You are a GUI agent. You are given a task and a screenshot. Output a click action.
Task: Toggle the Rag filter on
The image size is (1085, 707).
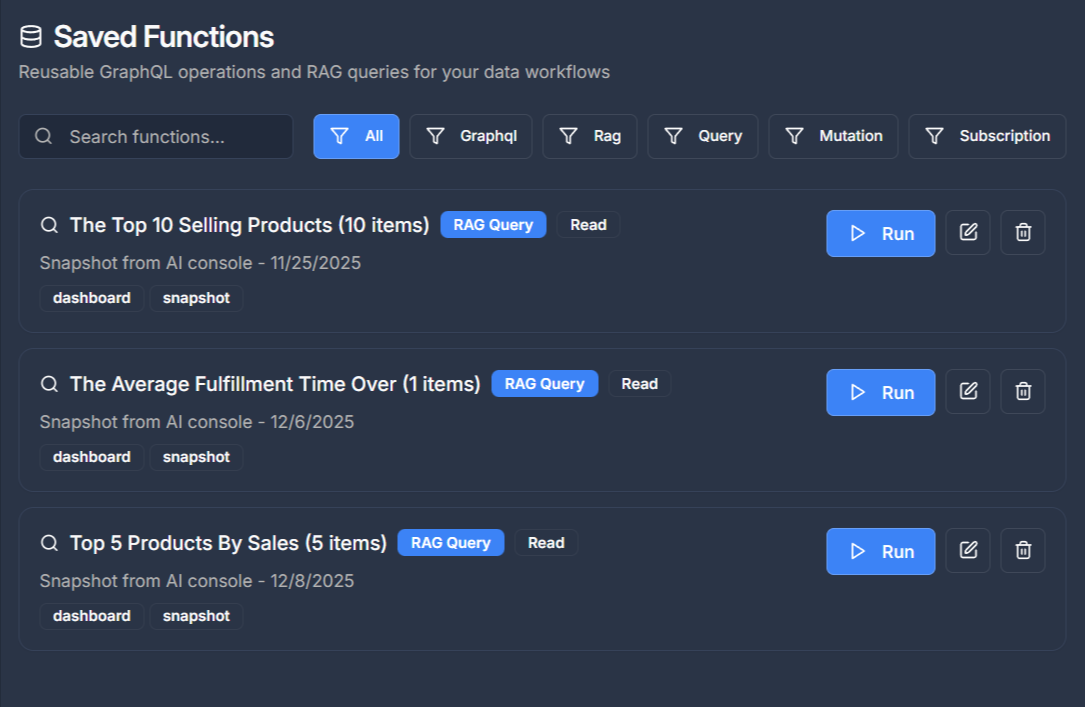[589, 135]
